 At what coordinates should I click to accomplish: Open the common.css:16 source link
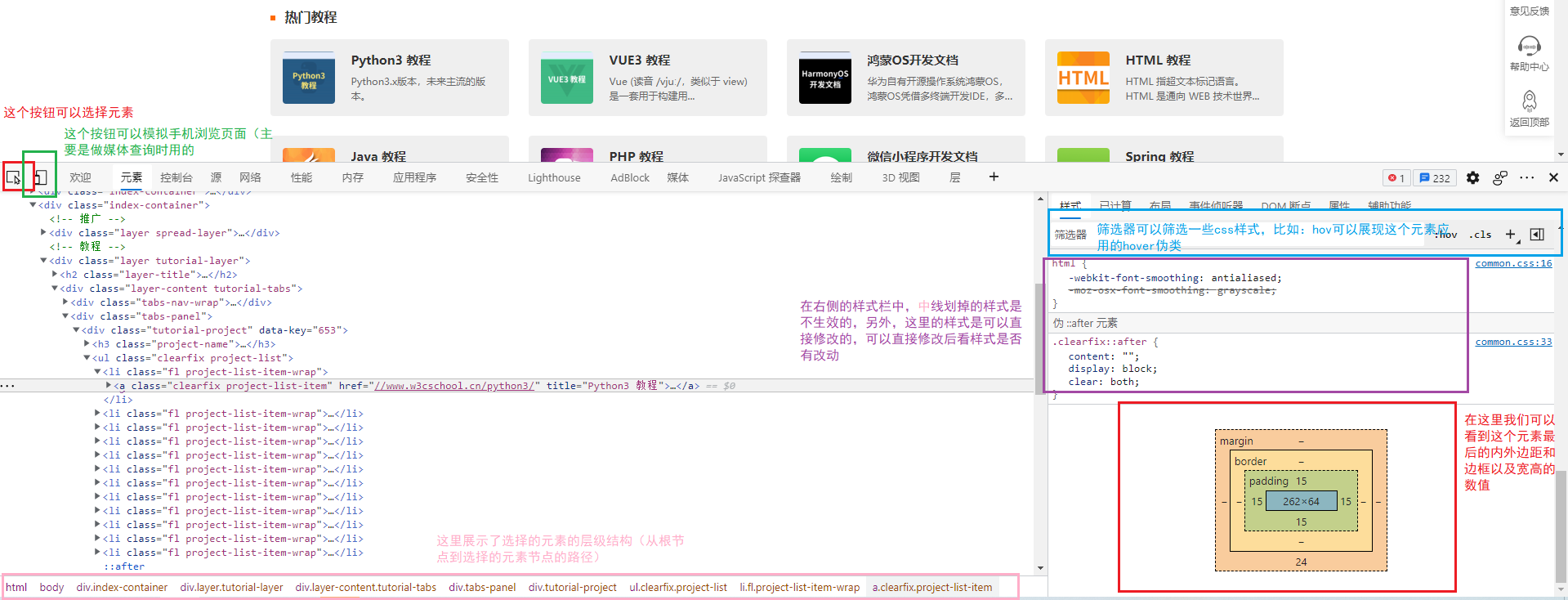(x=1513, y=263)
